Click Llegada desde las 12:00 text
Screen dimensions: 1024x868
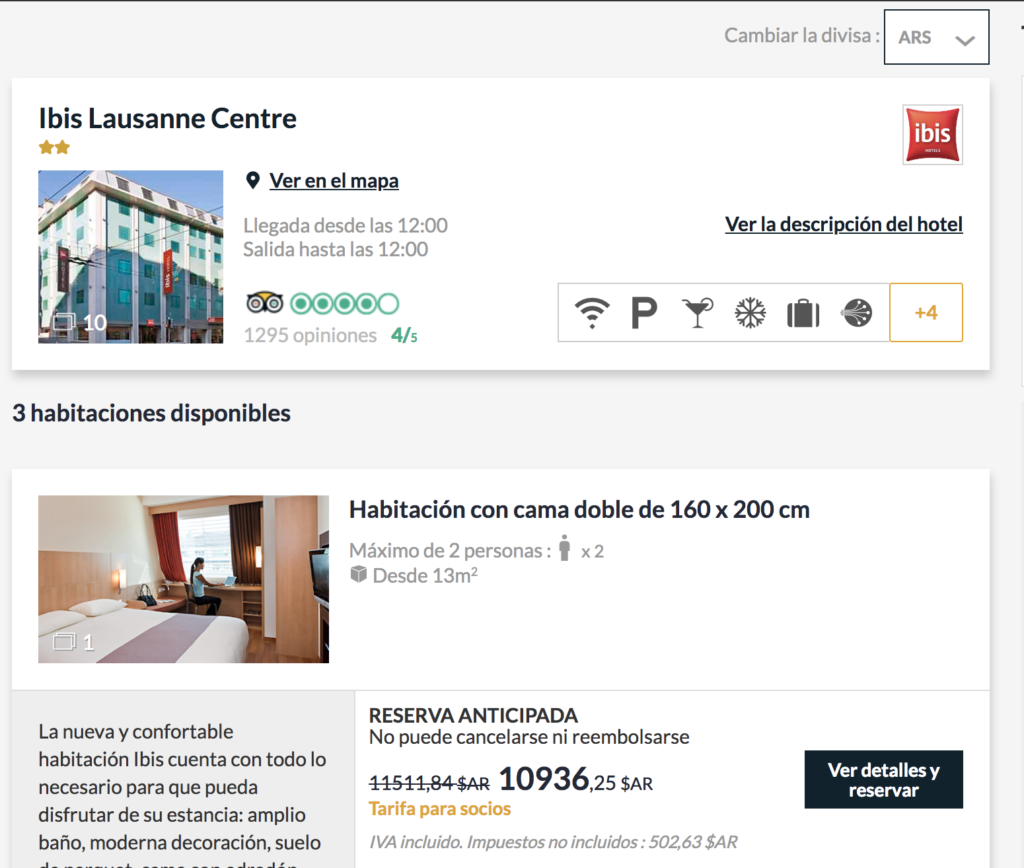click(345, 225)
